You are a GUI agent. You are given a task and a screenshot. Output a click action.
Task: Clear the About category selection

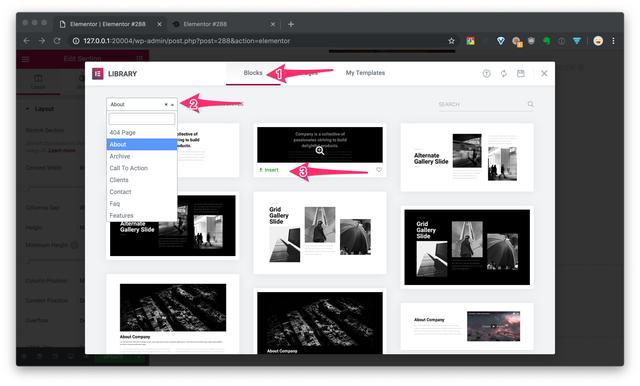point(166,104)
